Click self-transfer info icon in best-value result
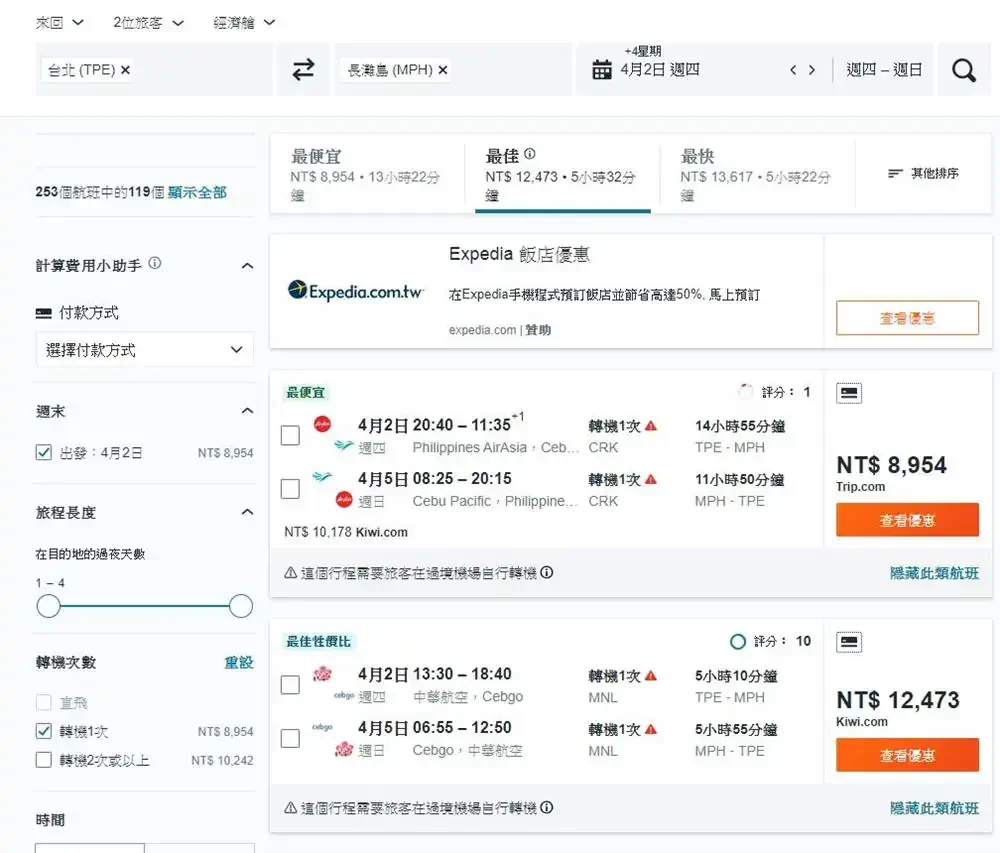Viewport: 1000px width, 853px height. [x=547, y=808]
